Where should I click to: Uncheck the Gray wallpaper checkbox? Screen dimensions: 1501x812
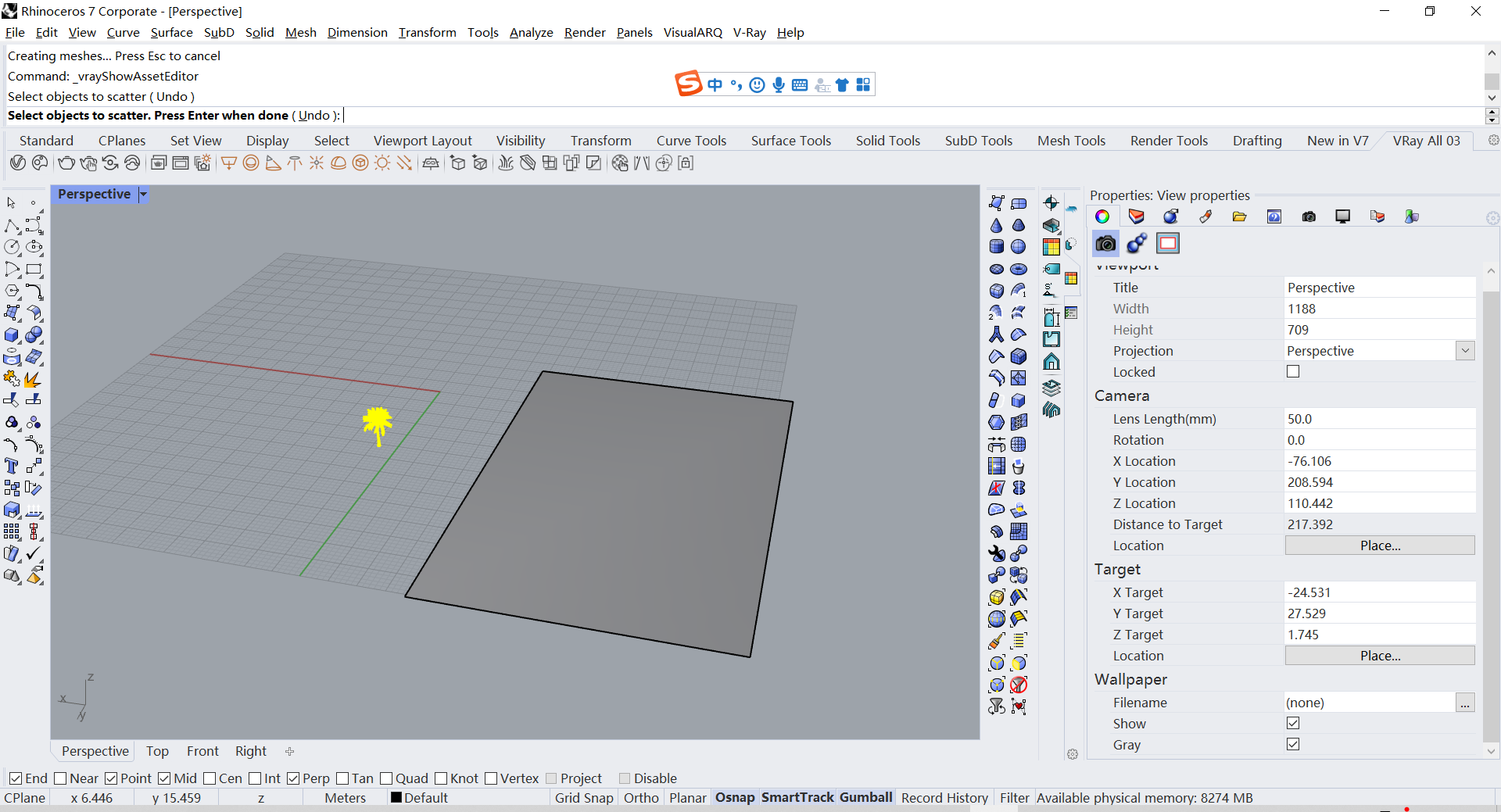pos(1293,745)
